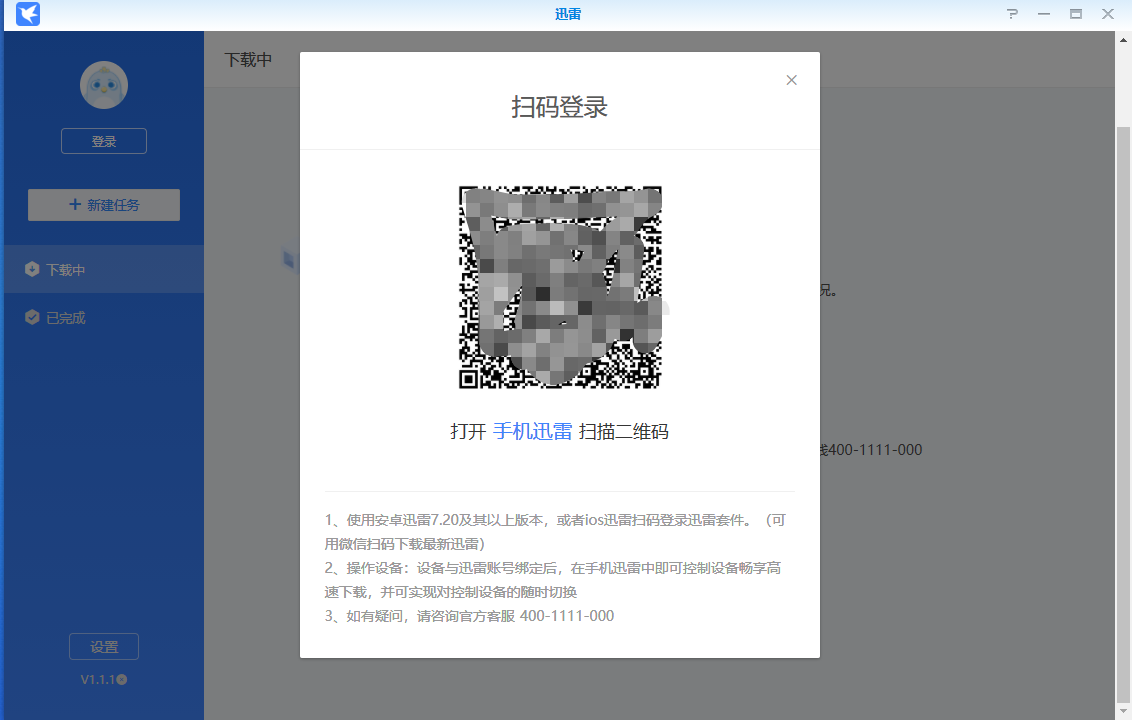Close the 扫码登录 dialog with its X
1132x720 pixels.
pos(791,79)
